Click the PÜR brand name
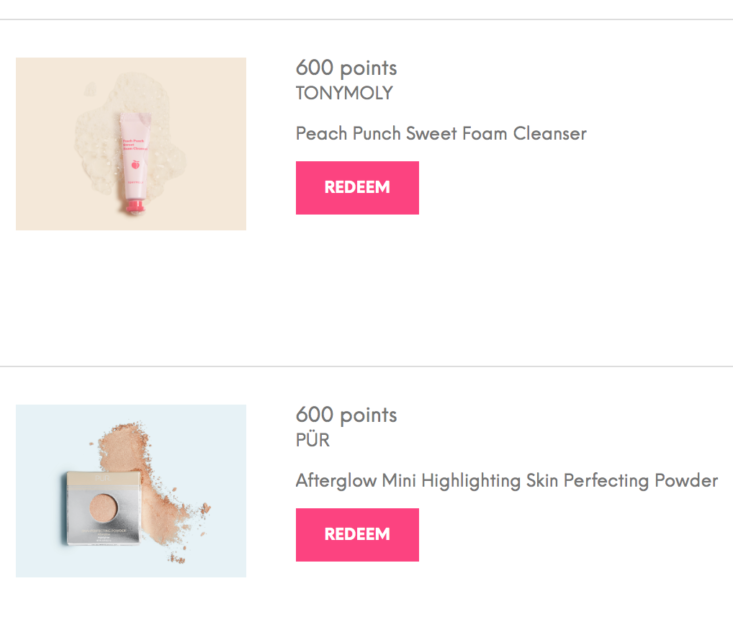 pos(313,440)
